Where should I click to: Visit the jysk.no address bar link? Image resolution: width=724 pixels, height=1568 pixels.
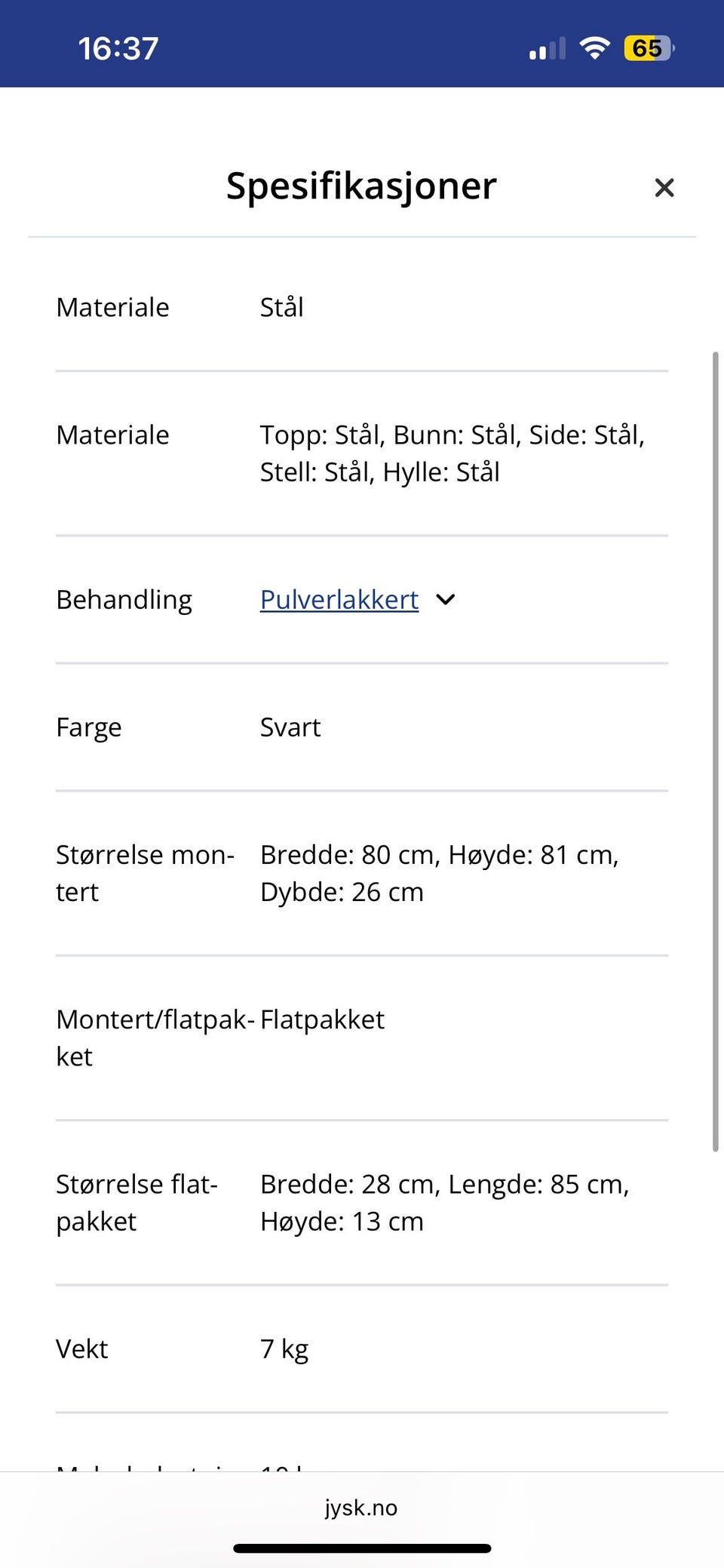tap(360, 1508)
